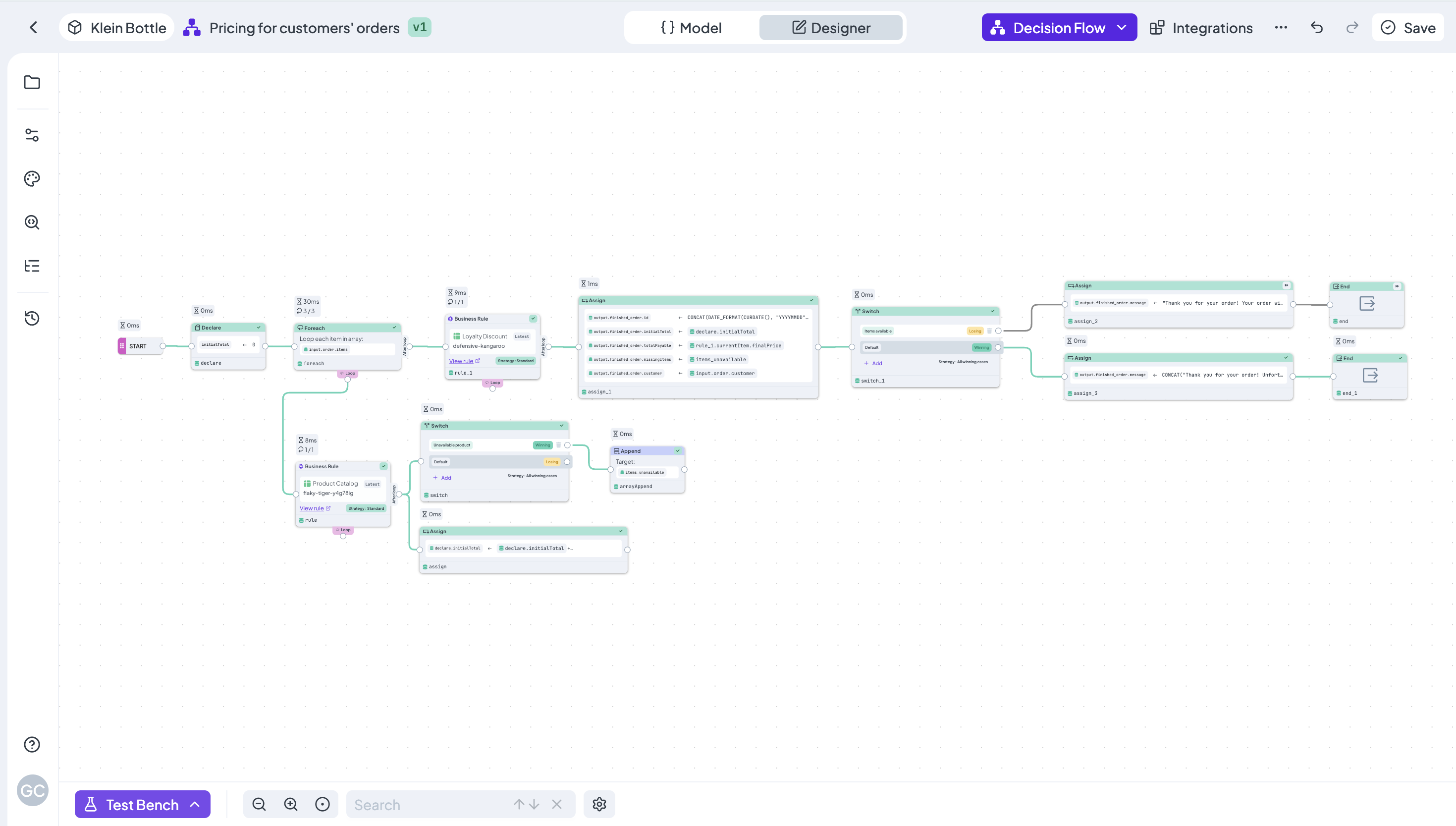Click the undo arrow icon
This screenshot has height=826, width=1456.
click(x=1316, y=28)
